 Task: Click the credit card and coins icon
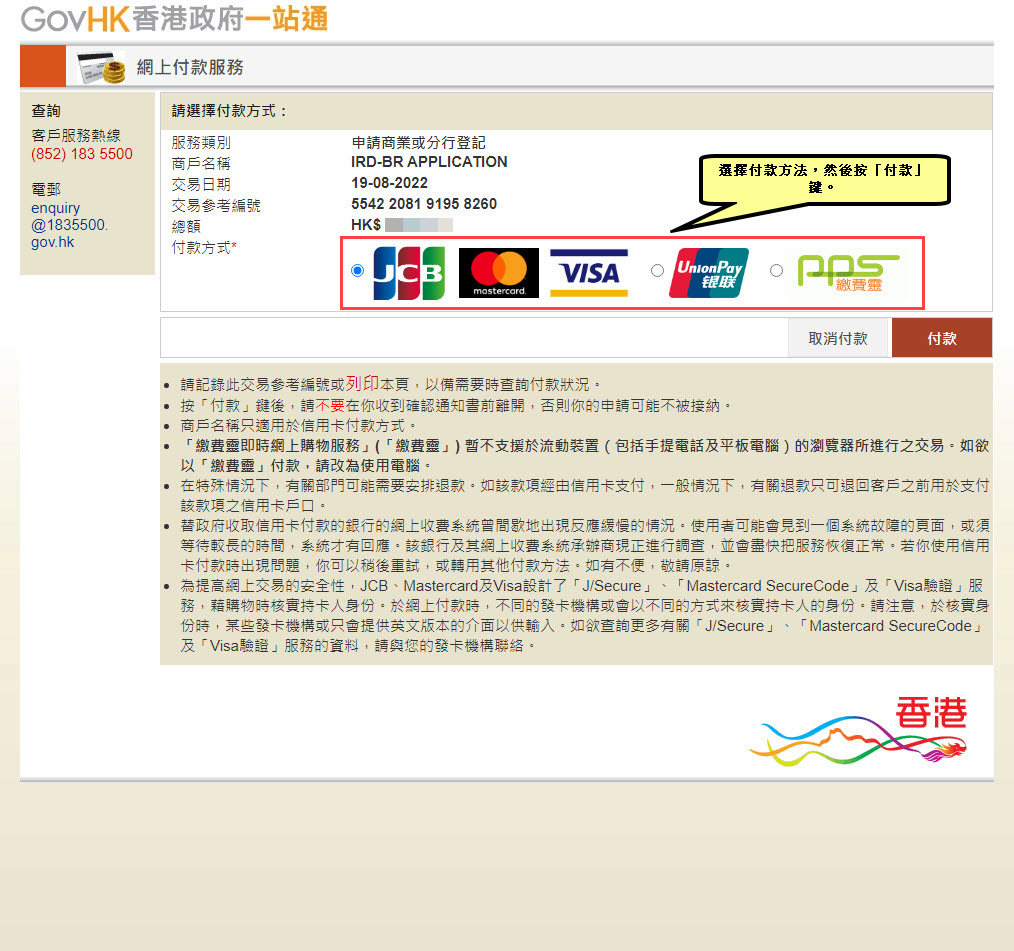pyautogui.click(x=101, y=67)
